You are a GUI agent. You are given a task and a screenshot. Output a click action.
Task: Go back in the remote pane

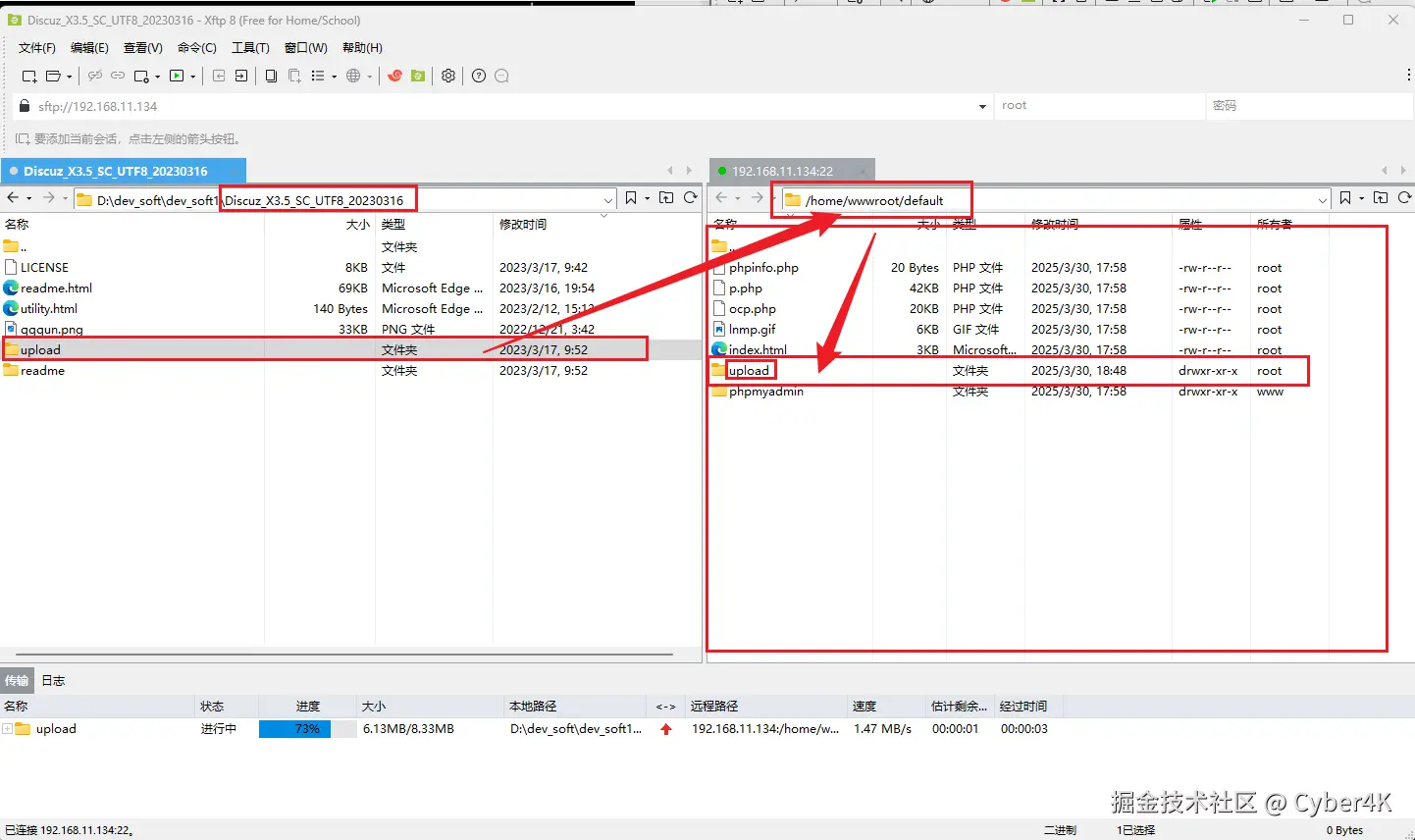pyautogui.click(x=721, y=198)
